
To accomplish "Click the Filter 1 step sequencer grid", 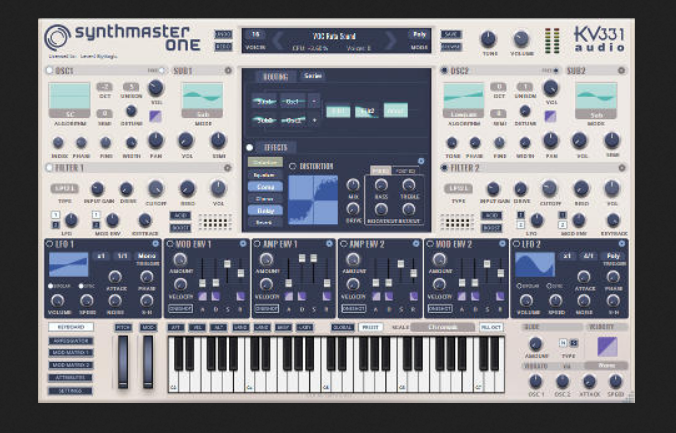I will pyautogui.click(x=215, y=222).
